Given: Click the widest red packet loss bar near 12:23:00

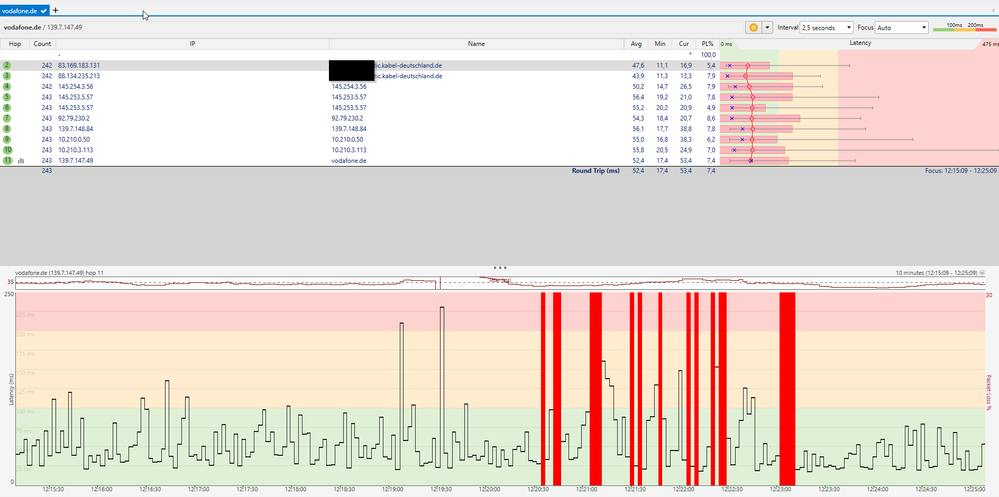Looking at the screenshot, I should (787, 389).
